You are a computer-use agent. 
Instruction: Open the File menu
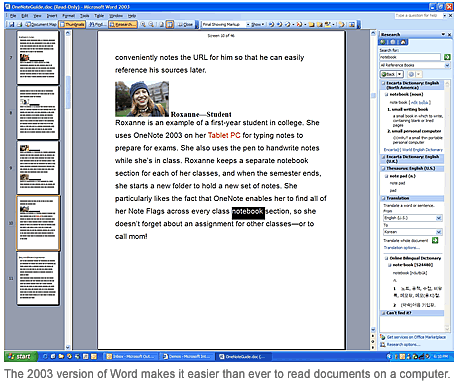coord(13,16)
